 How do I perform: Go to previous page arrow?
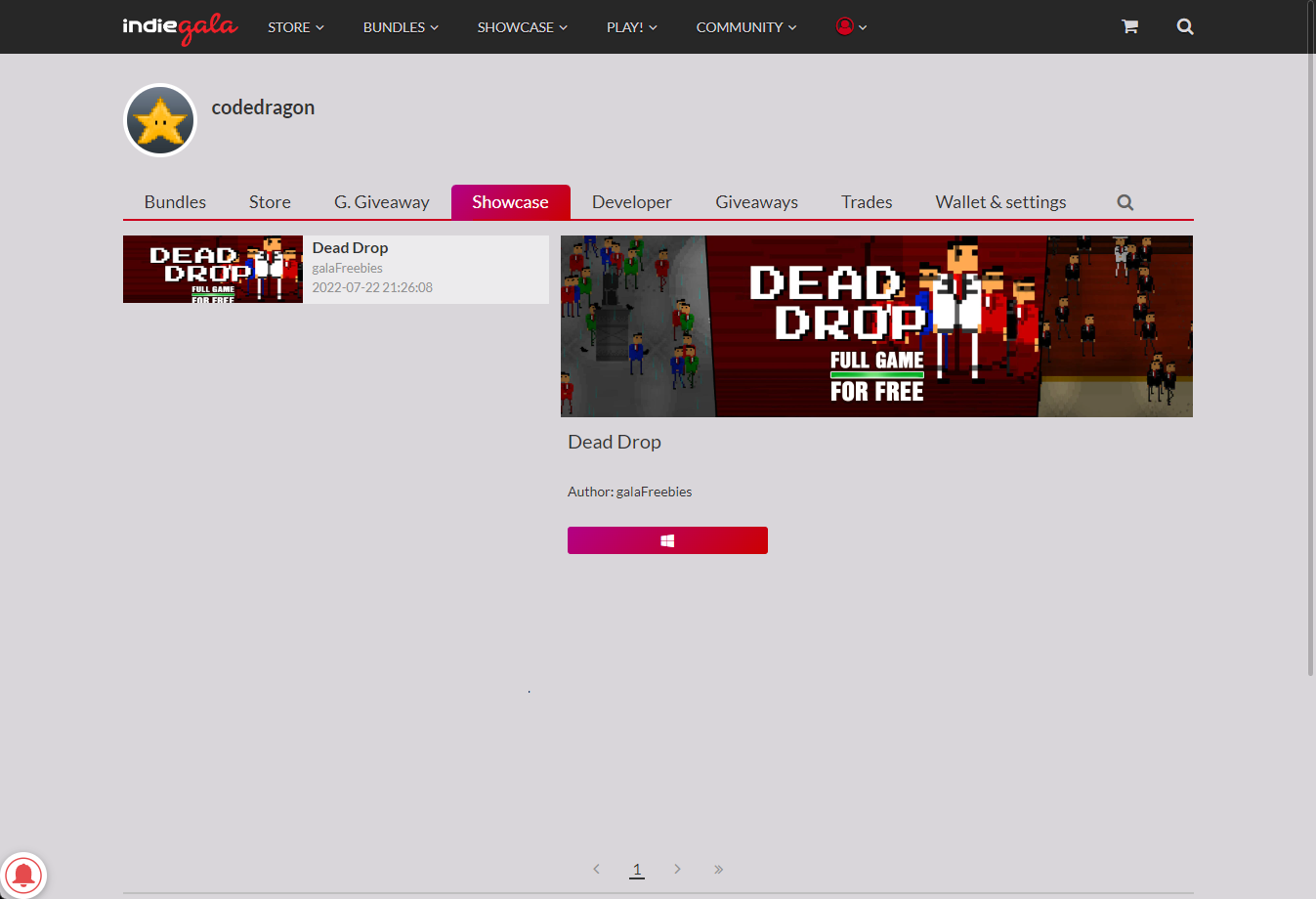tap(596, 869)
